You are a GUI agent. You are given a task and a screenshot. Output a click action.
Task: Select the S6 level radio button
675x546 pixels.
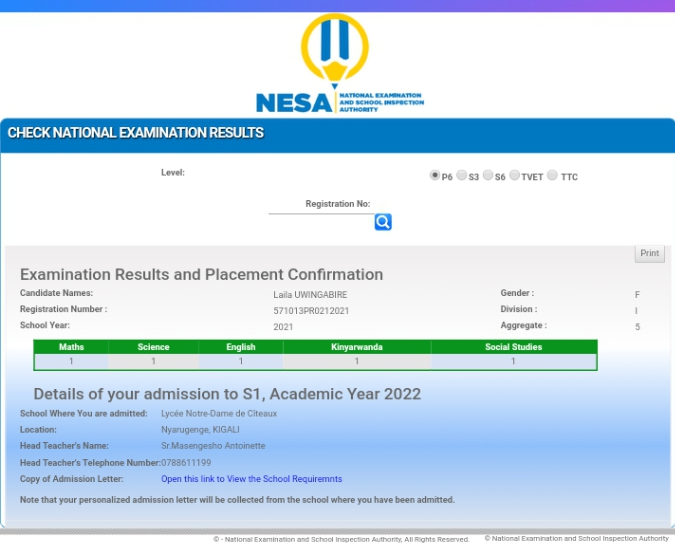[x=488, y=175]
